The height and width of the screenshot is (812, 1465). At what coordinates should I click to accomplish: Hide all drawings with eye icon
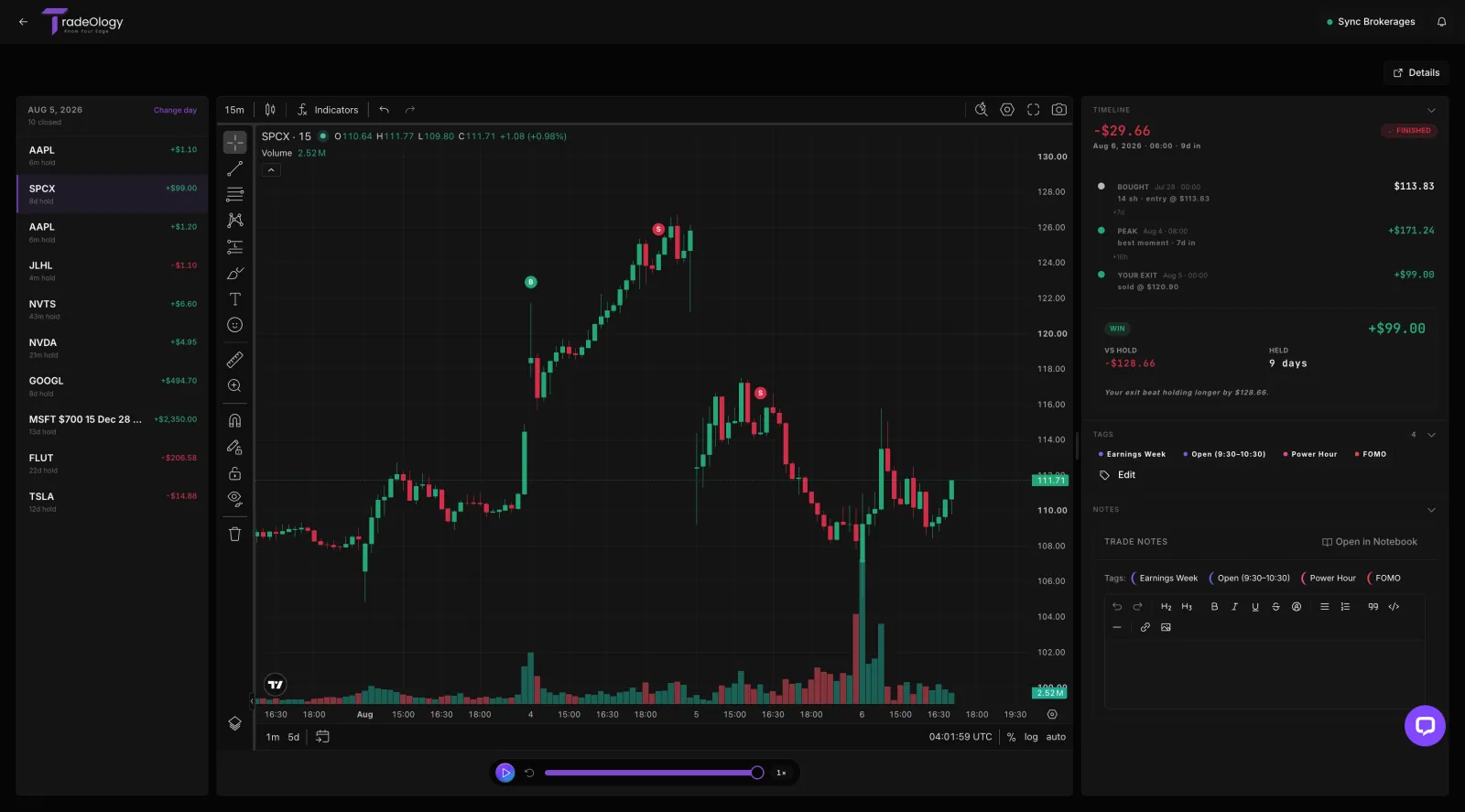[x=235, y=499]
